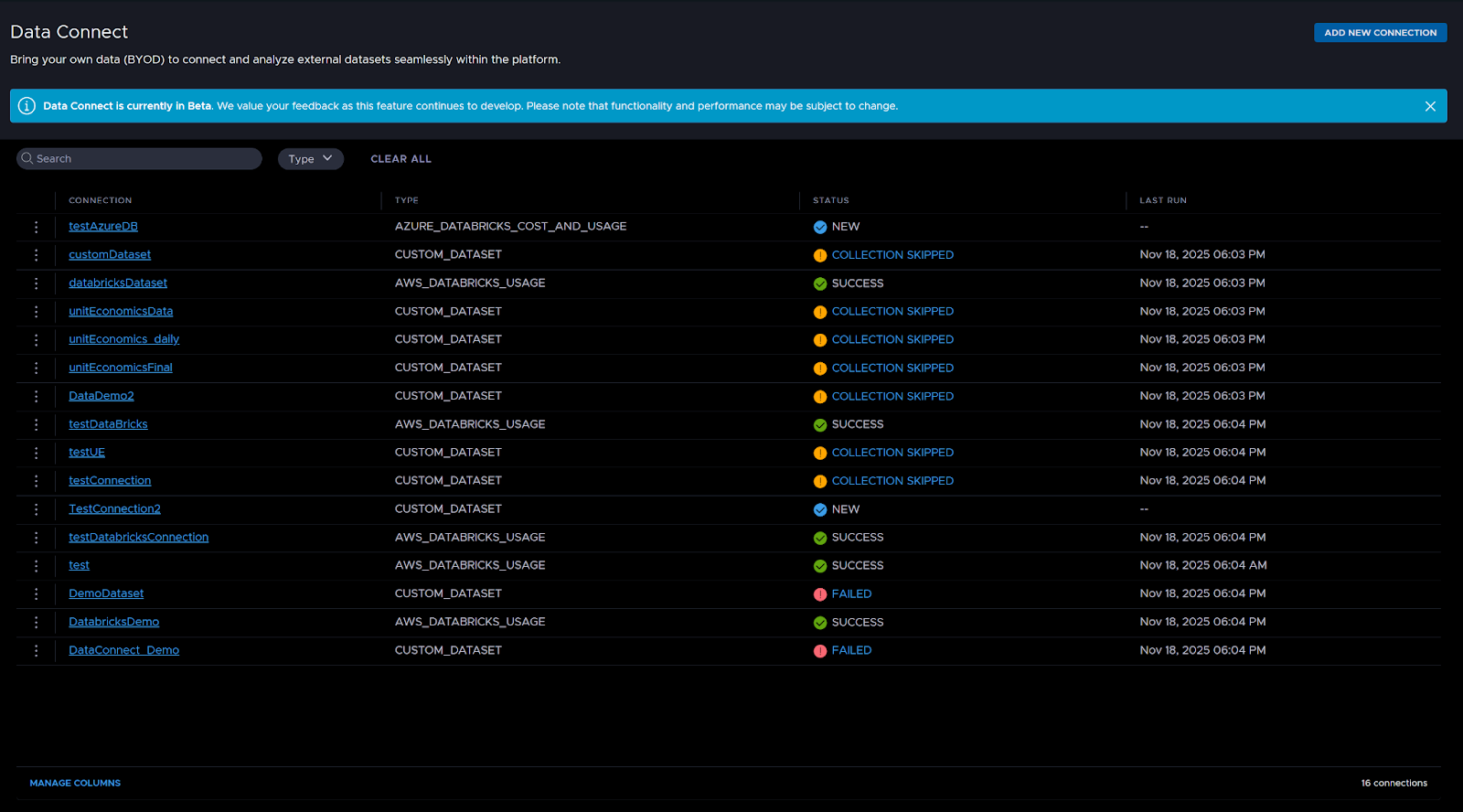Open actions menu for DataConnect_Demo row
This screenshot has width=1463, height=812.
[37, 650]
